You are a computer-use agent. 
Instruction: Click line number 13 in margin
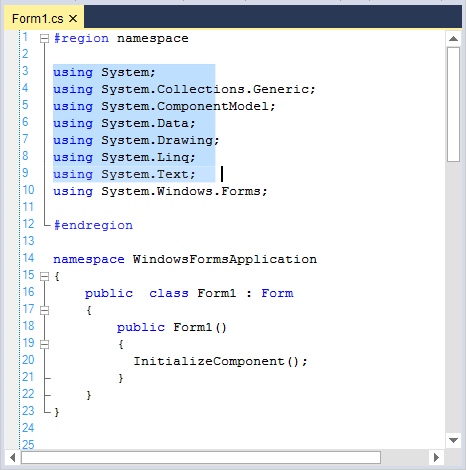[x=29, y=241]
